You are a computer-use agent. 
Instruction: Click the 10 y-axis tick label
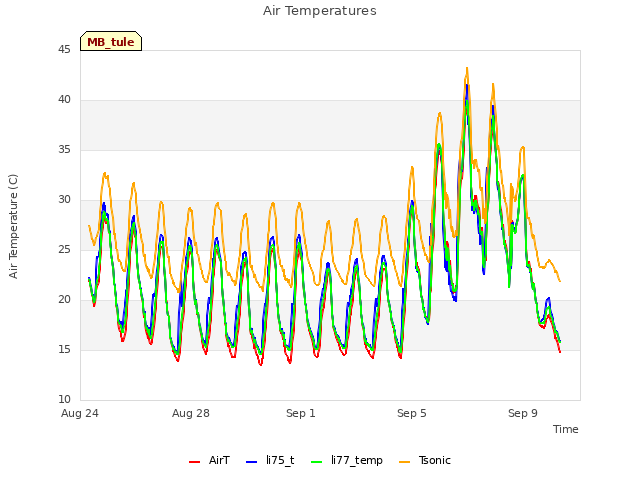click(64, 400)
